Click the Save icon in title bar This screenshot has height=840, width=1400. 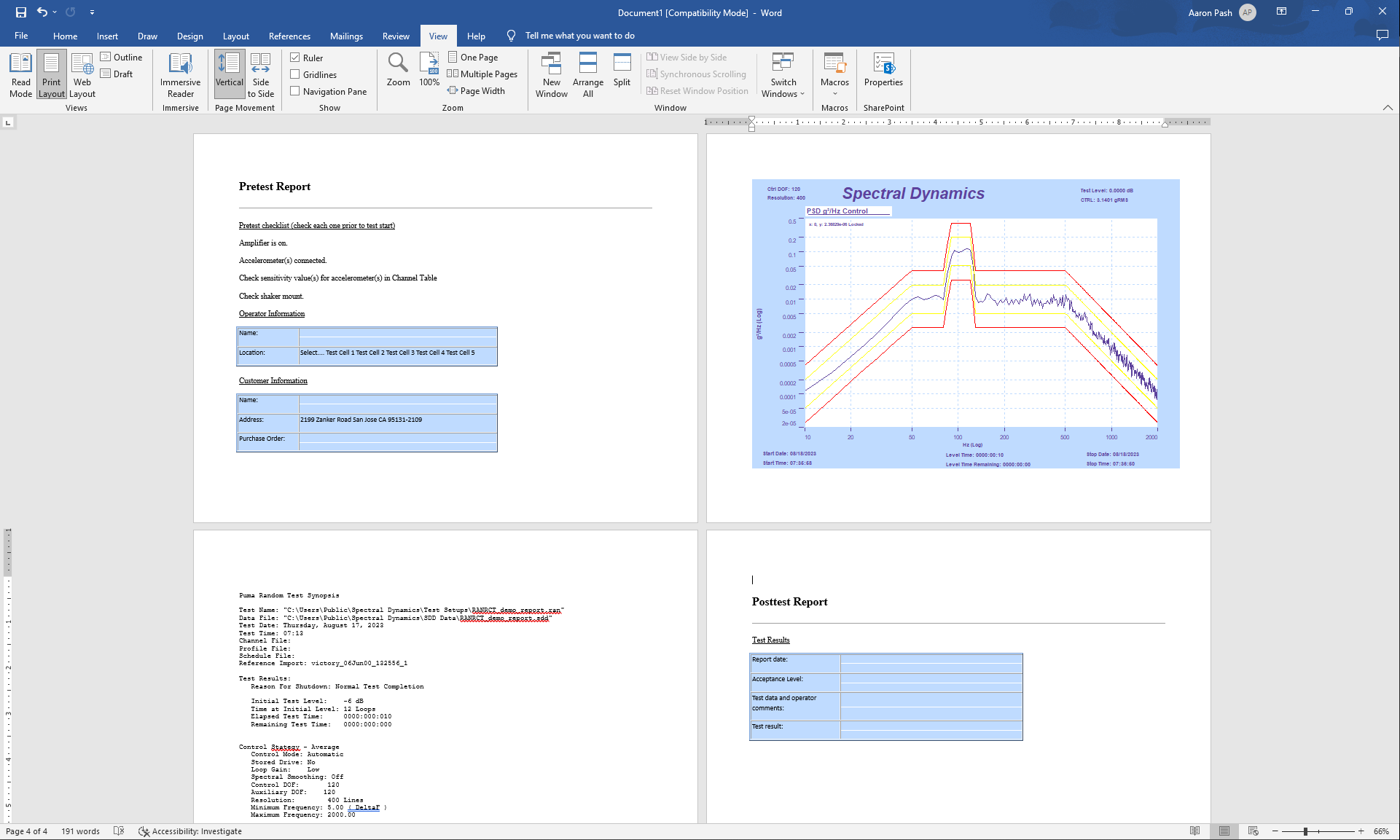point(20,12)
